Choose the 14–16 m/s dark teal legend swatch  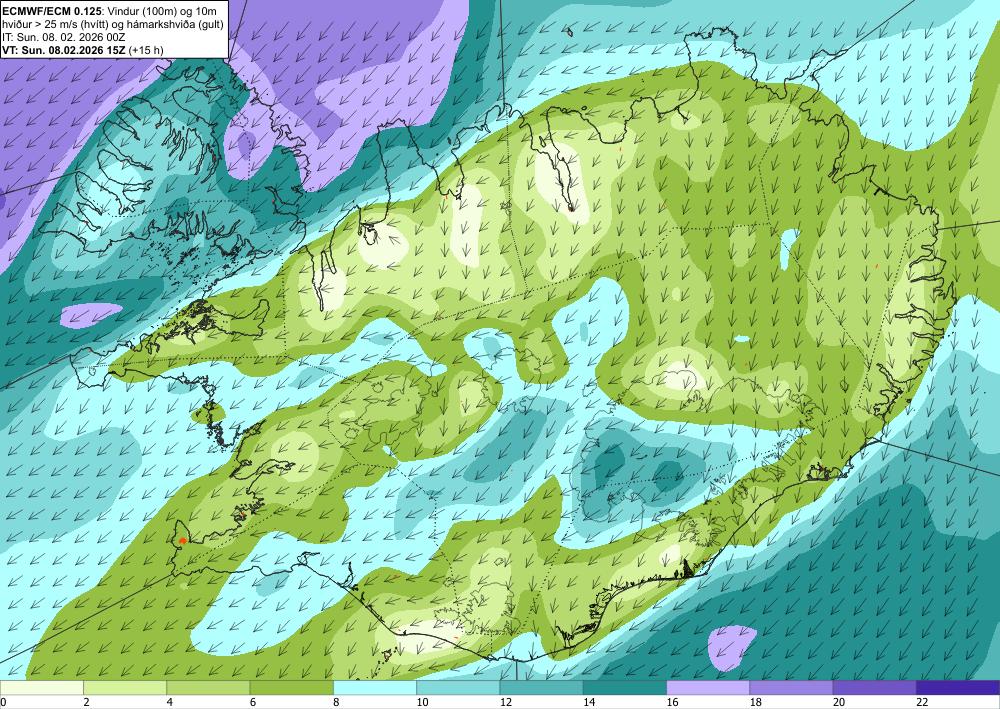point(625,687)
